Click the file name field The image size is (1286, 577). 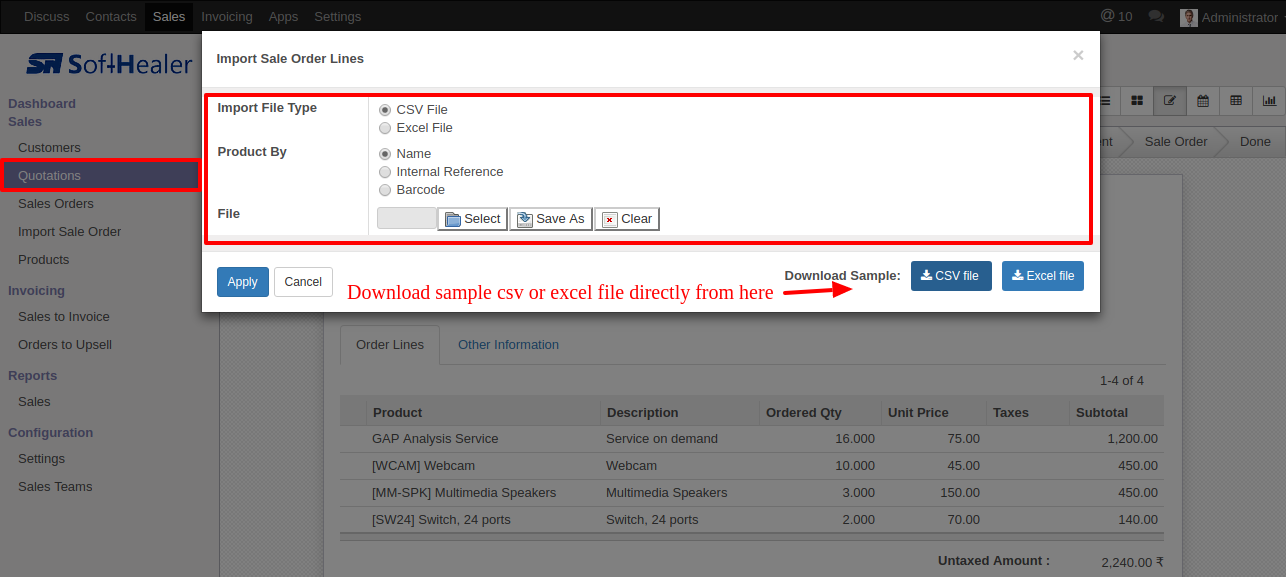tap(407, 219)
